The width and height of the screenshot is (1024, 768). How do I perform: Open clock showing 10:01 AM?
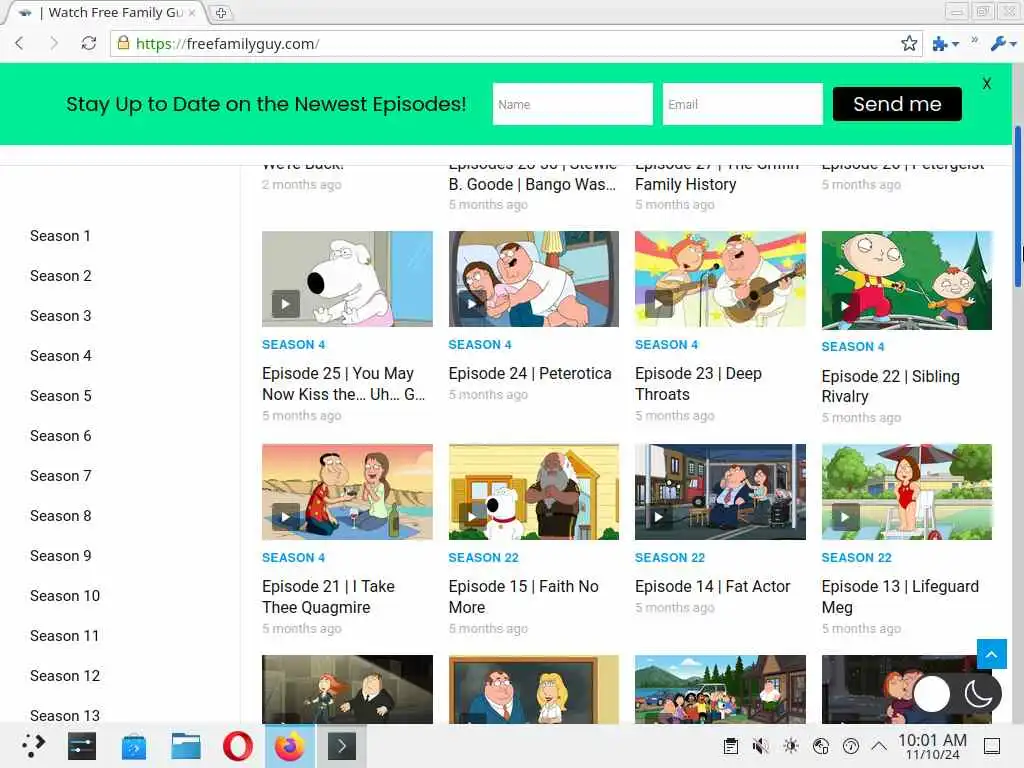(x=932, y=746)
